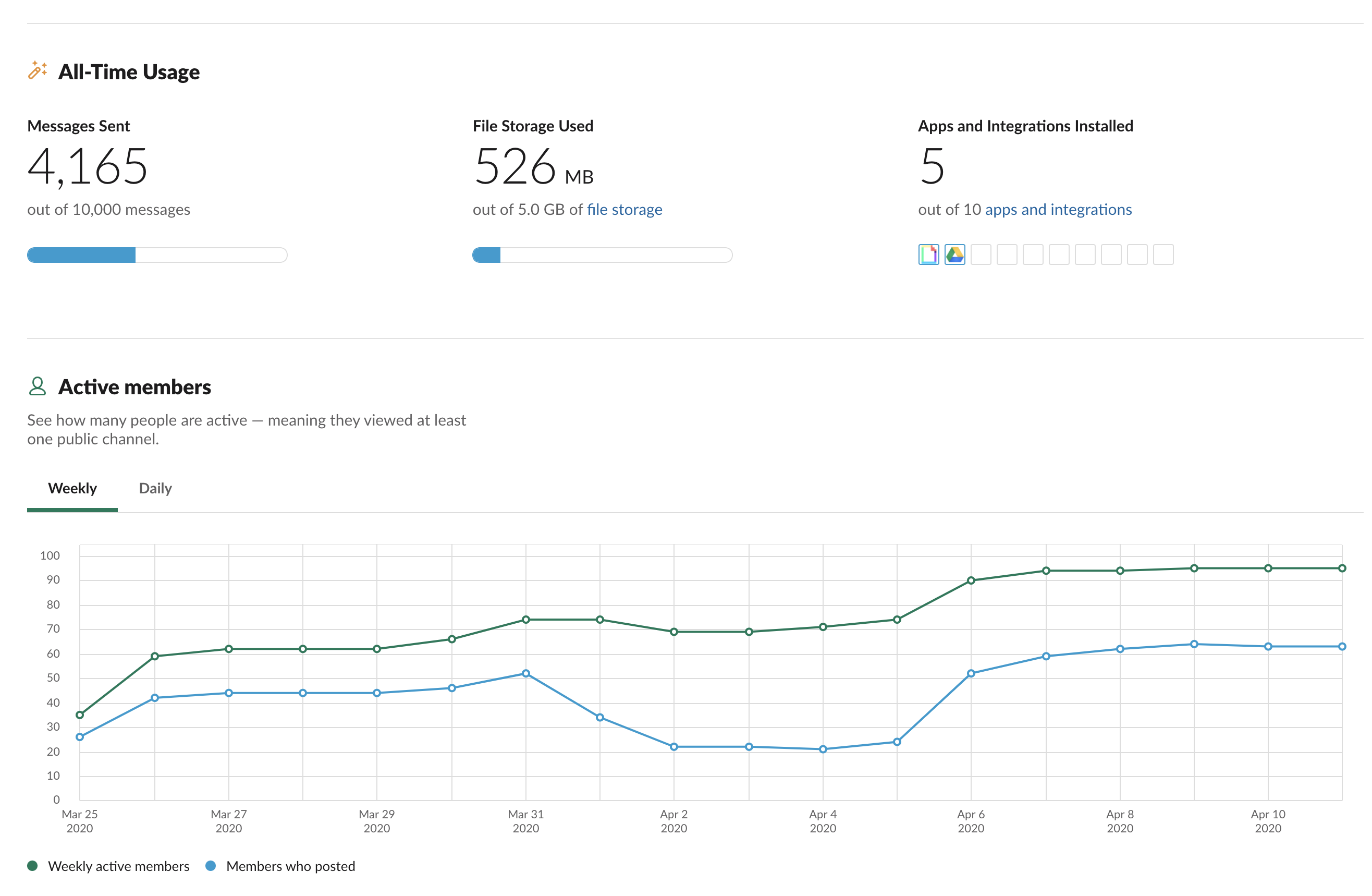Click the Active members heading

135,387
